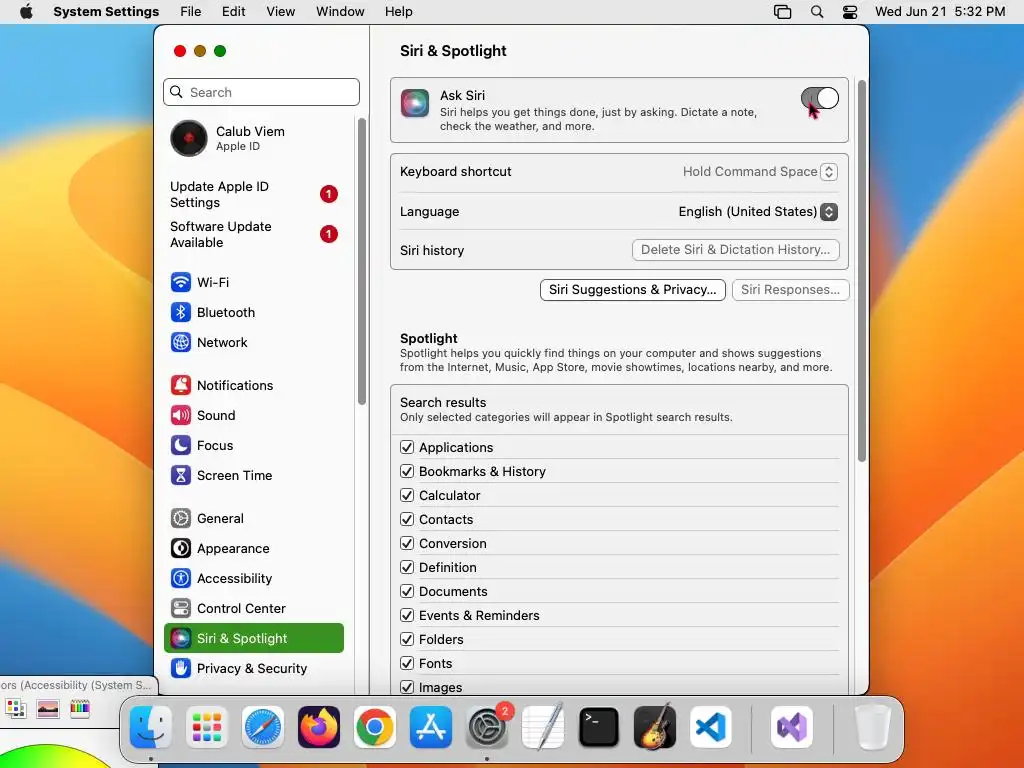Click the menu bar date and time
Viewport: 1024px width, 768px height.
tap(940, 12)
